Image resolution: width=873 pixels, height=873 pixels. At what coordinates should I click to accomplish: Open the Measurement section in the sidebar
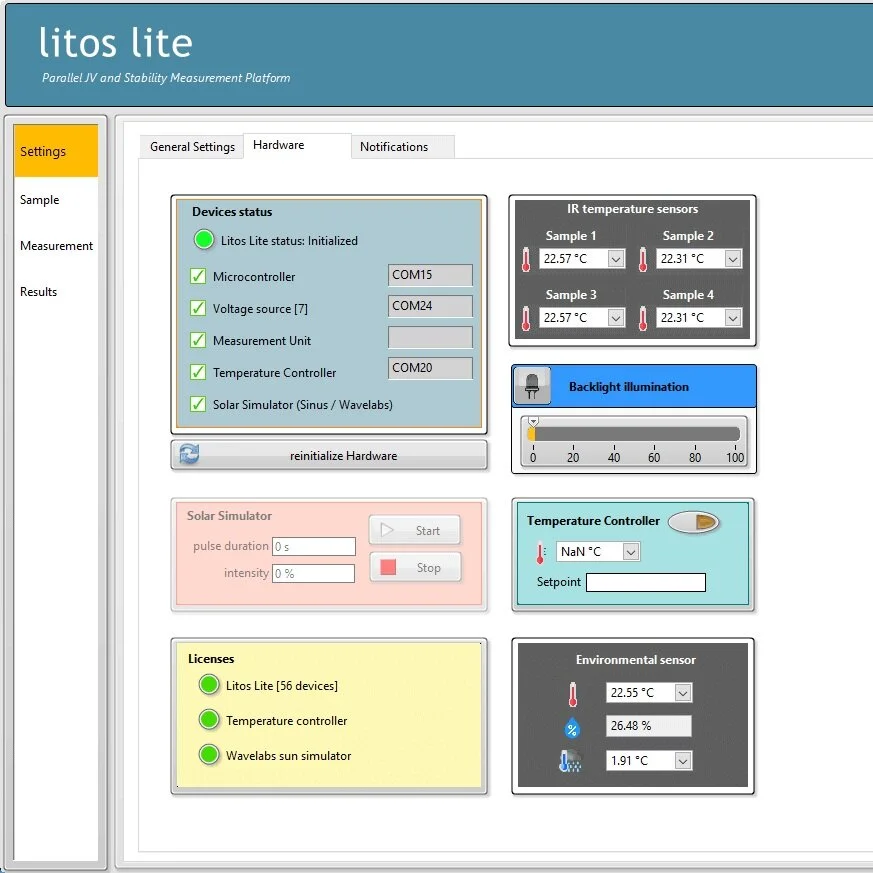click(x=56, y=245)
